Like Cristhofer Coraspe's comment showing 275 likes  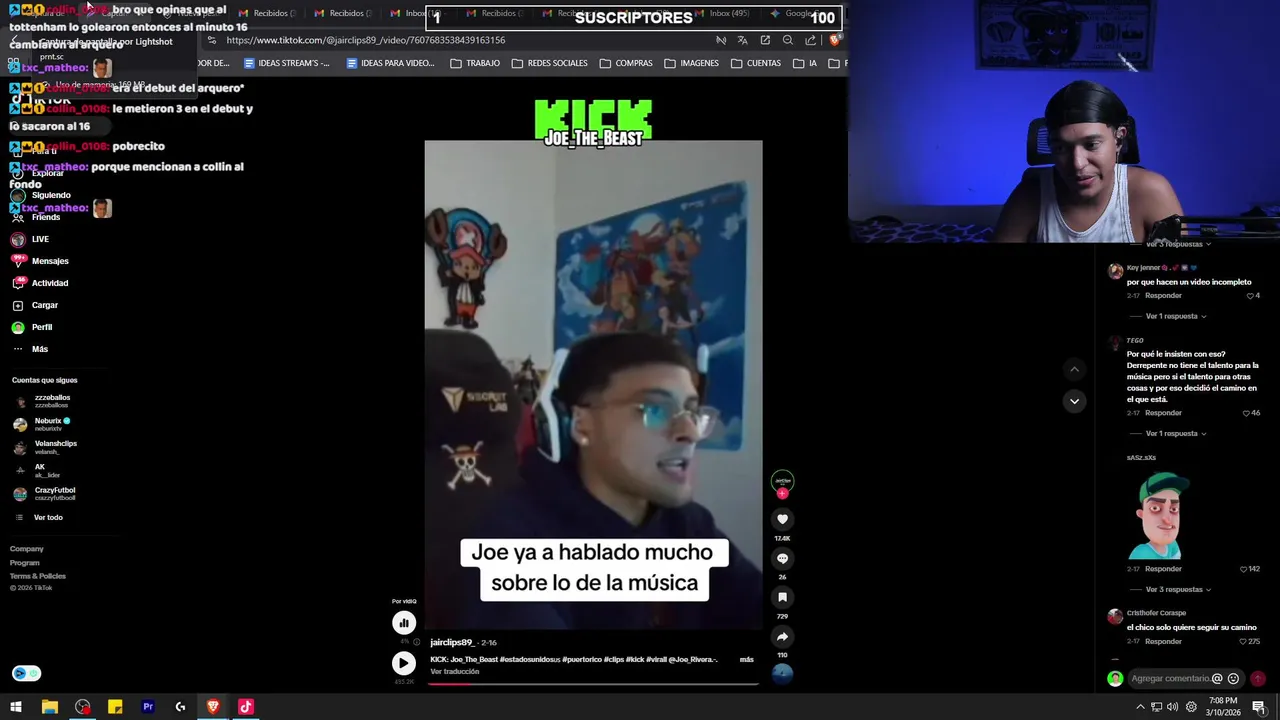pyautogui.click(x=1243, y=641)
